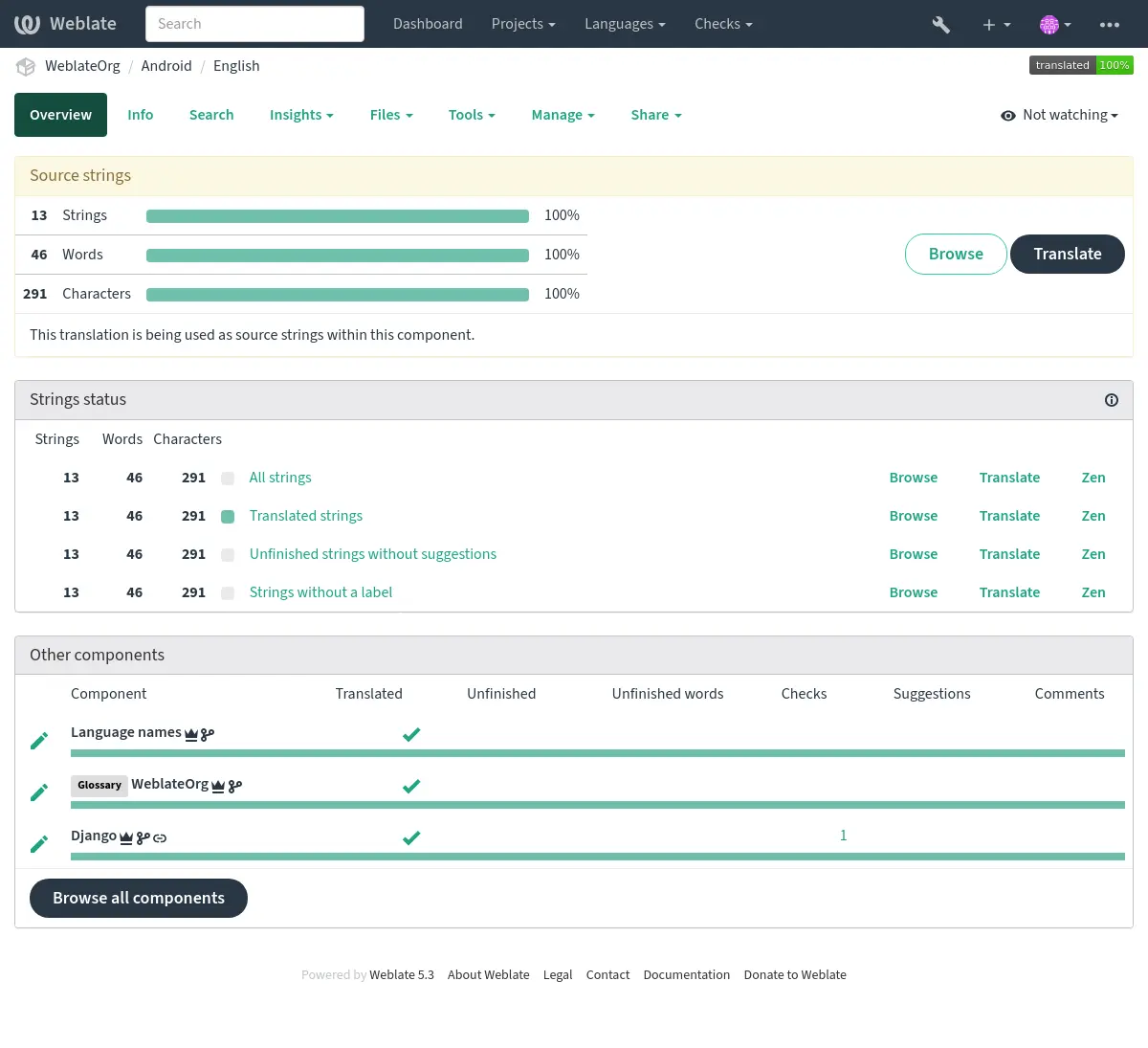Click crown icon next to WeblateOrg glossary
1148x1048 pixels.
(218, 786)
